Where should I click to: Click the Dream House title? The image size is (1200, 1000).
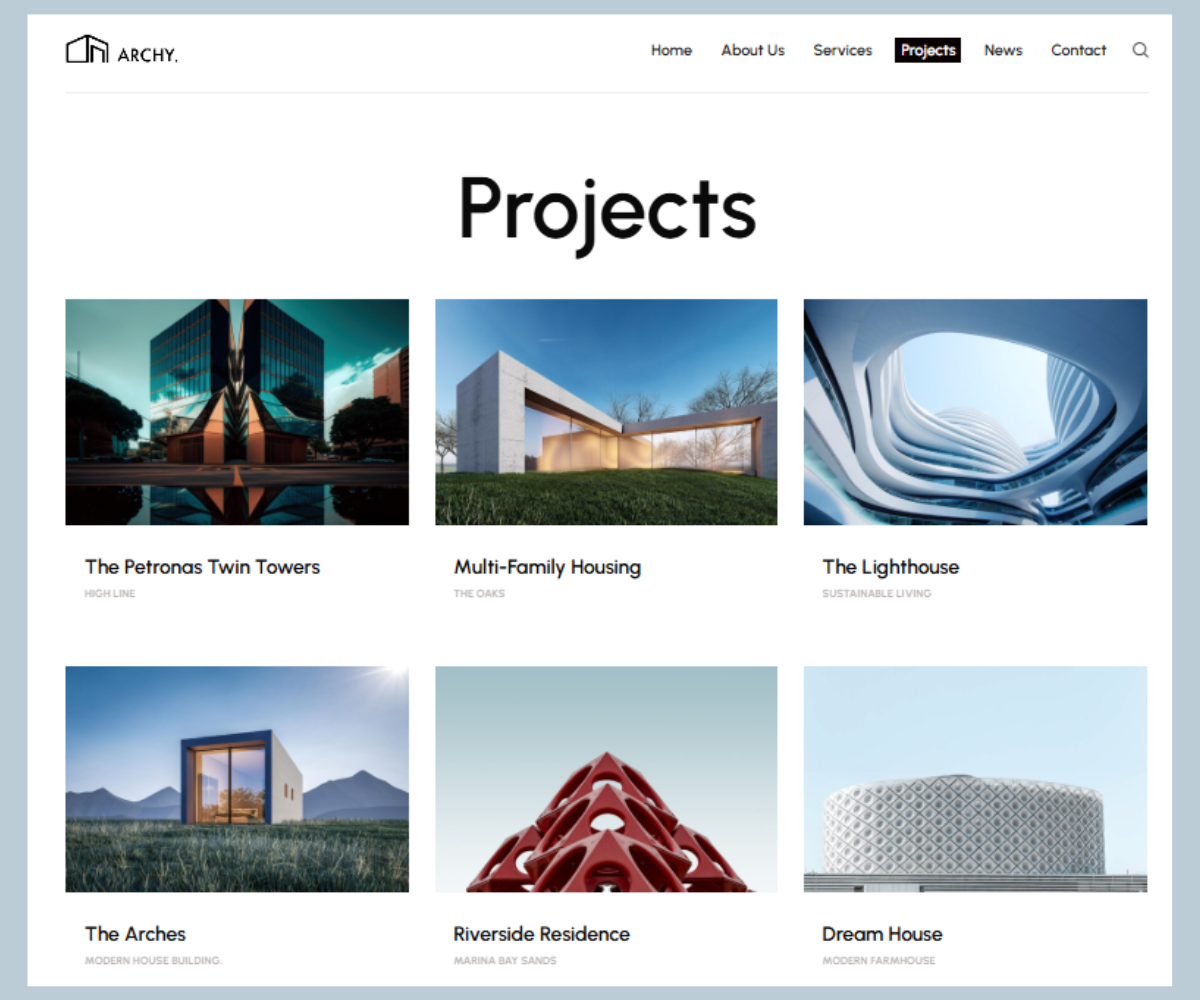click(882, 934)
